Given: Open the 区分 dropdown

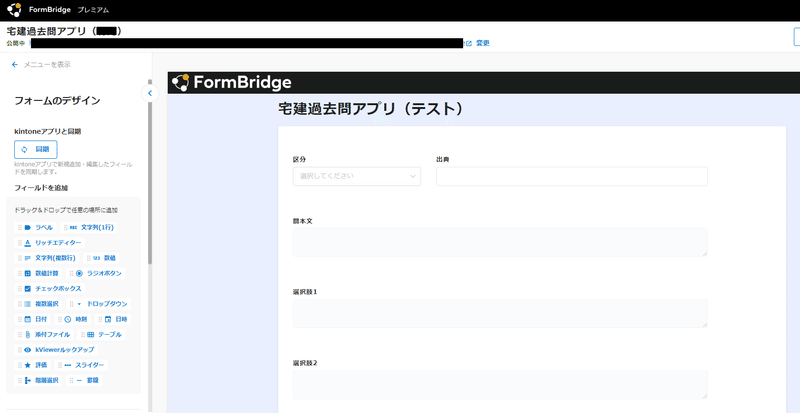Looking at the screenshot, I should 357,176.
